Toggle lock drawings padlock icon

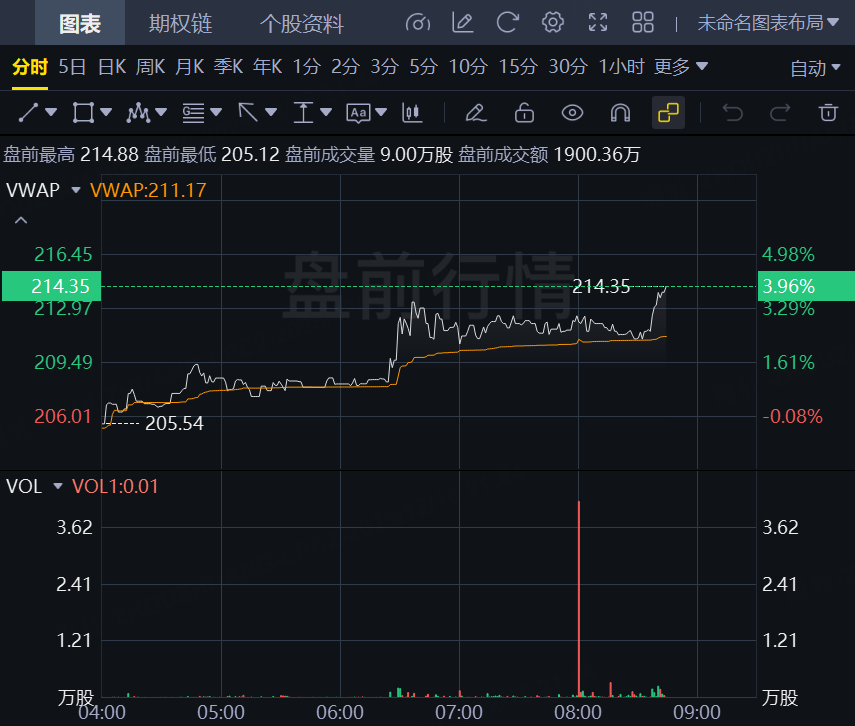[524, 113]
